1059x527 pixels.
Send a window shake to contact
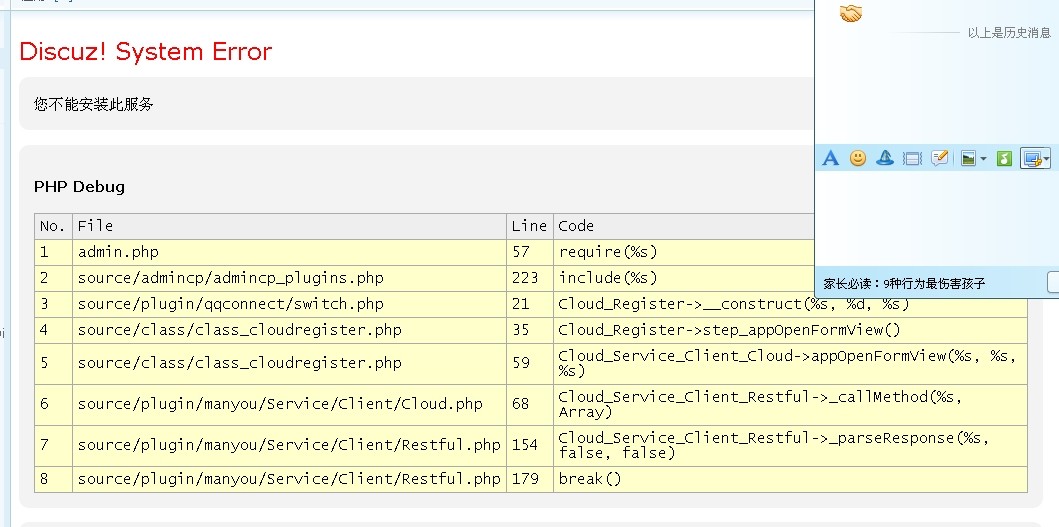pyautogui.click(x=912, y=159)
